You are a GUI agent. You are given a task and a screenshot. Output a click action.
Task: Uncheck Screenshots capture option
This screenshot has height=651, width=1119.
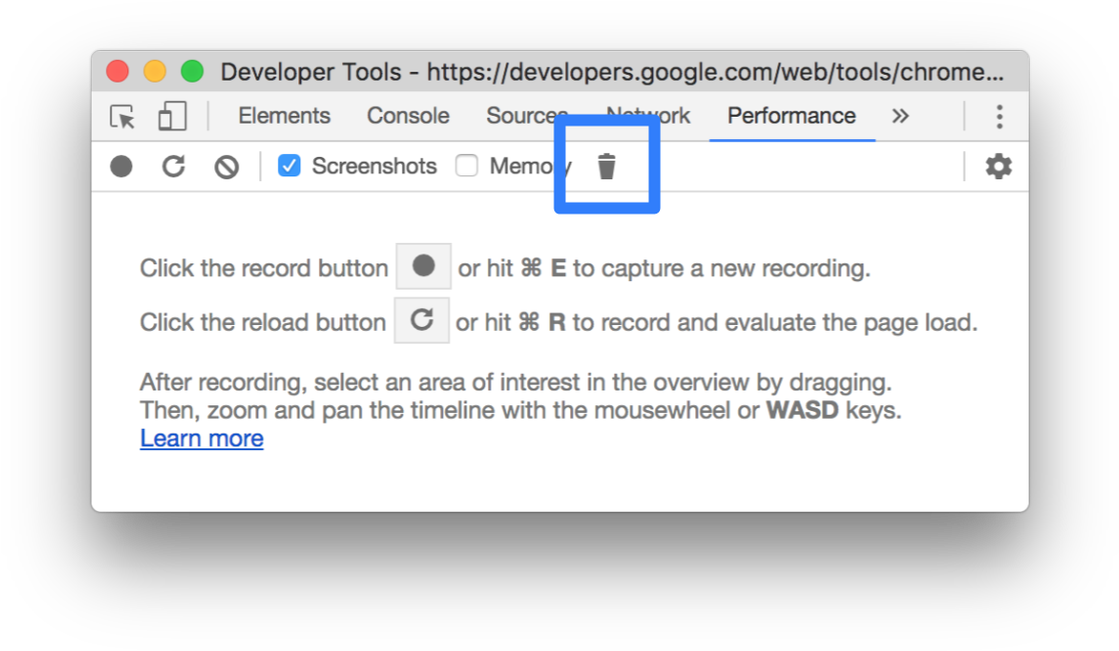pyautogui.click(x=290, y=166)
